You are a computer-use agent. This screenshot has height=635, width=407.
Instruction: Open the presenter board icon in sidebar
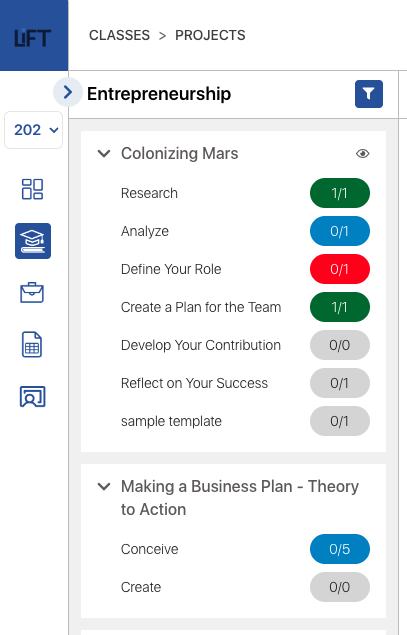pyautogui.click(x=32, y=396)
